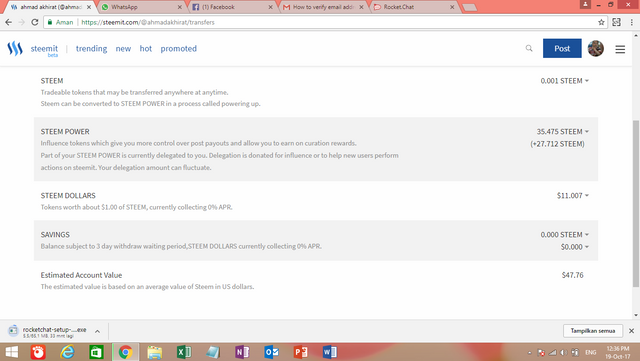Go to trending posts
Screen dimensions: 640x361
(91, 49)
